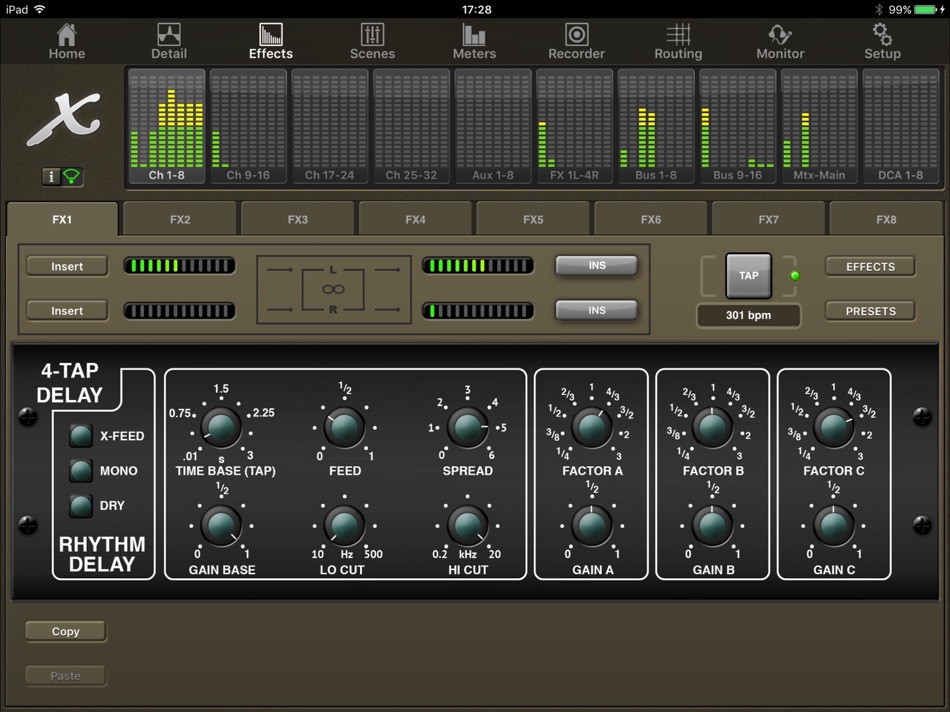Open the EFFECTS selection list
This screenshot has width=950, height=712.
[868, 266]
